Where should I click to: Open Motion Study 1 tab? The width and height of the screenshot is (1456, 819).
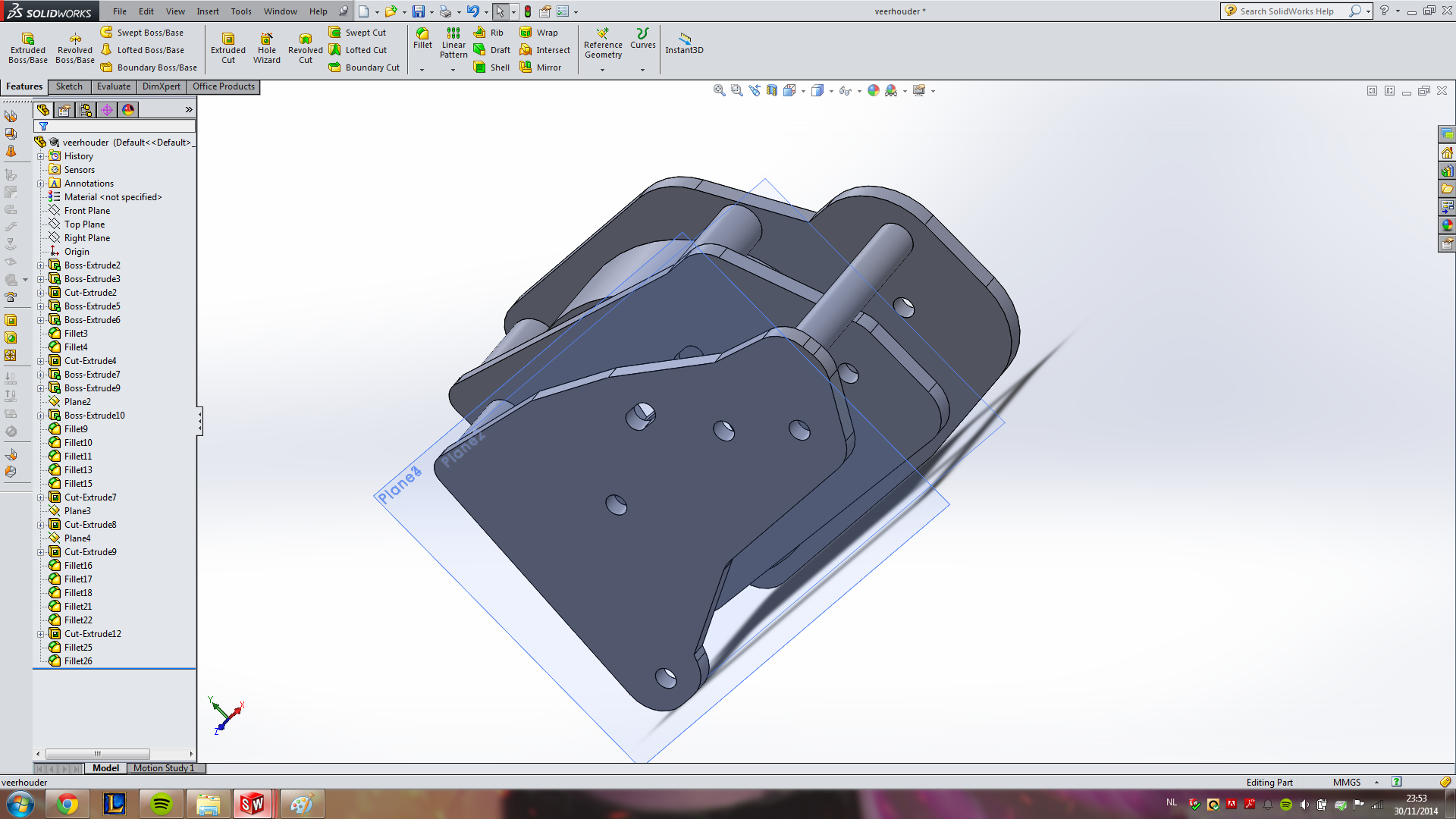click(x=164, y=768)
